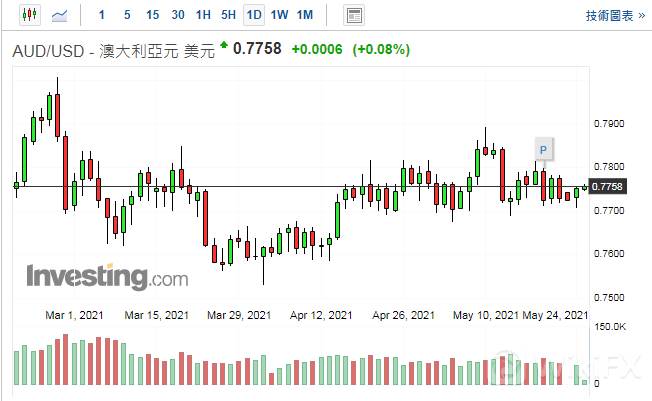Select the 1 minute timeframe
Viewport: 652px width, 401px height.
(101, 15)
